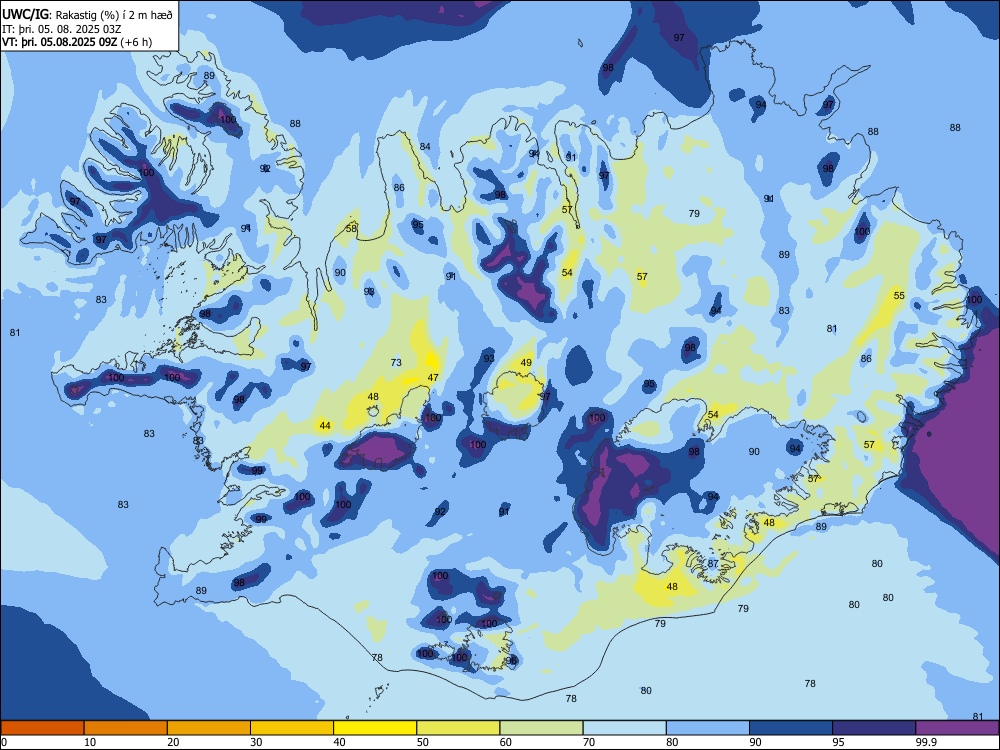Click the humidity value 49 on the map
1000x750 pixels.
(x=526, y=362)
